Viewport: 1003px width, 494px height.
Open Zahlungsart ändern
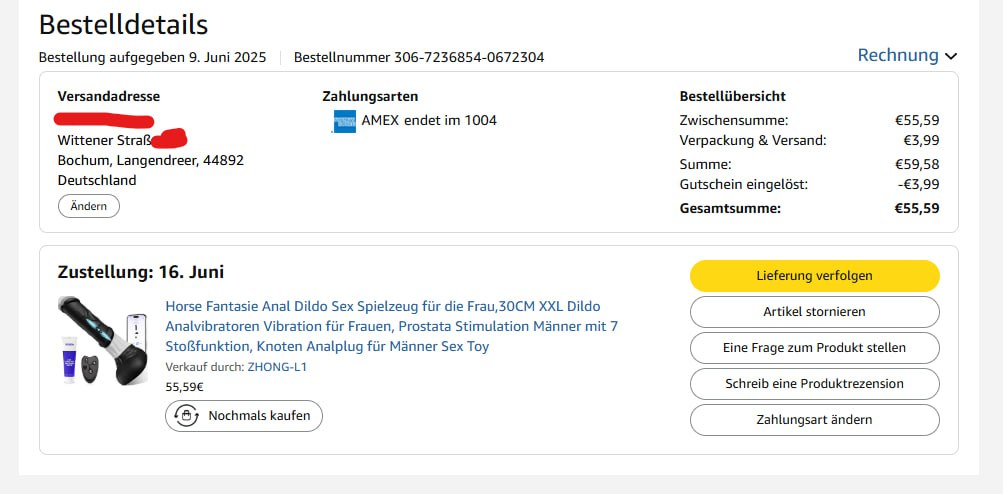(x=814, y=420)
